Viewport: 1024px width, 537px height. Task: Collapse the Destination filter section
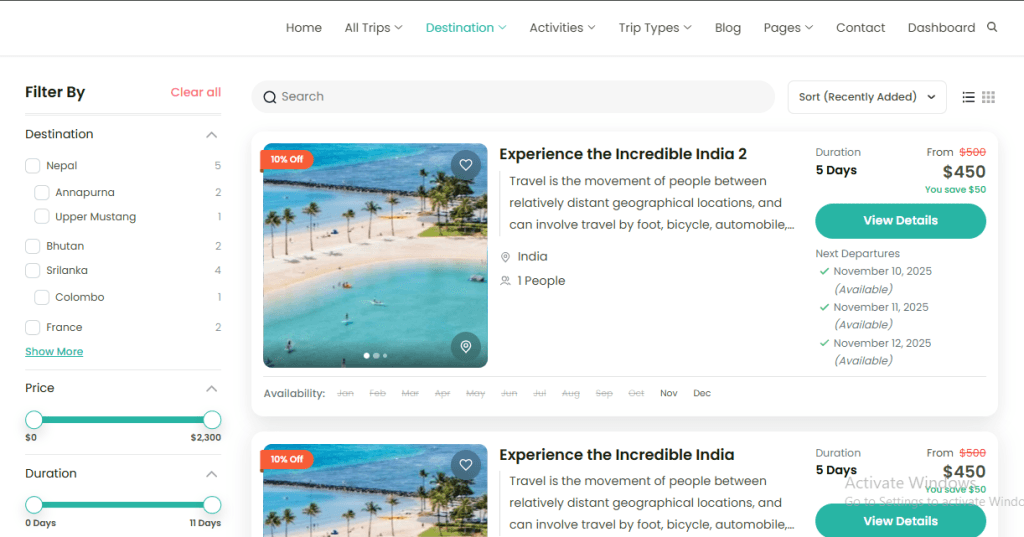[x=211, y=134]
